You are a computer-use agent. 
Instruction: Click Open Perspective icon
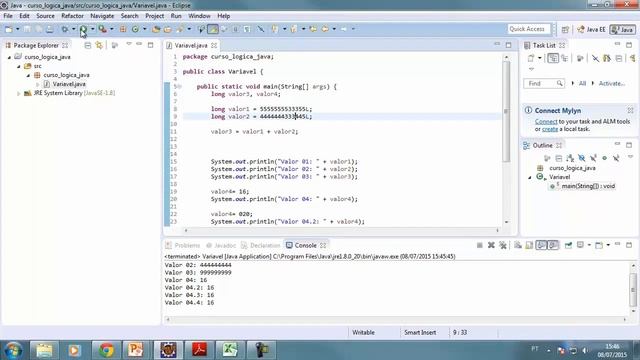[565, 29]
